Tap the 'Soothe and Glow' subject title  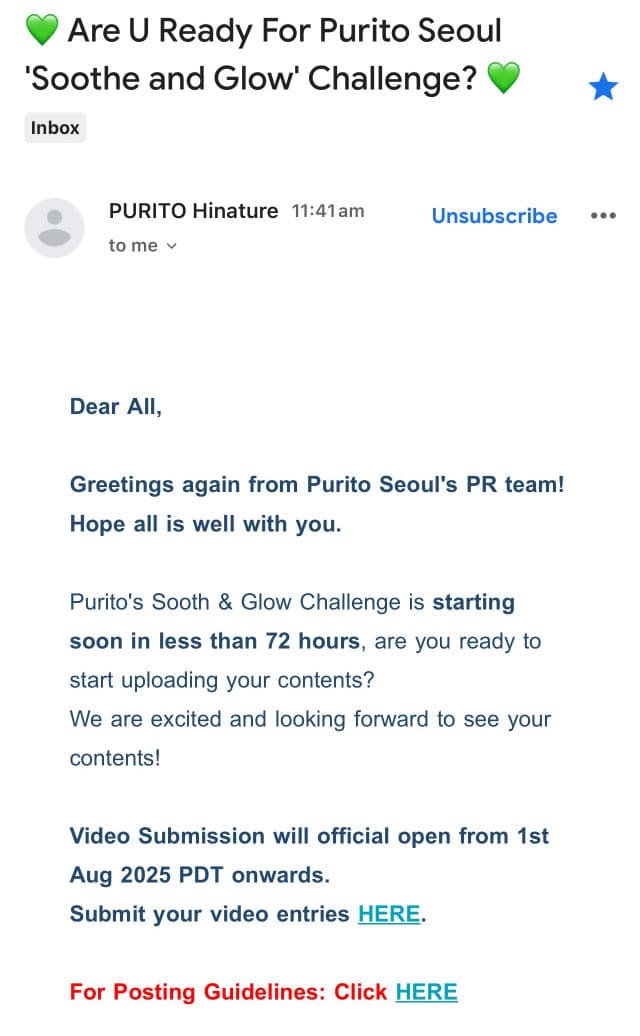[x=250, y=78]
